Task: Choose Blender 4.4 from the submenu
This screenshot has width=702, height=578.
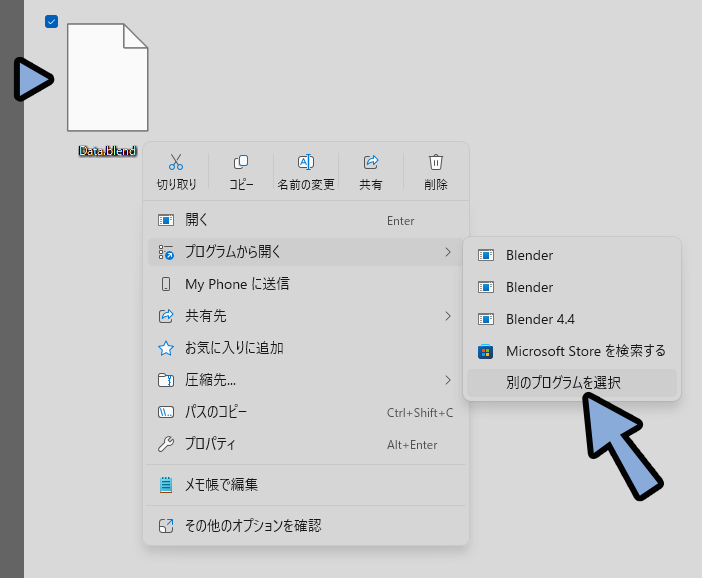Action: click(x=540, y=319)
